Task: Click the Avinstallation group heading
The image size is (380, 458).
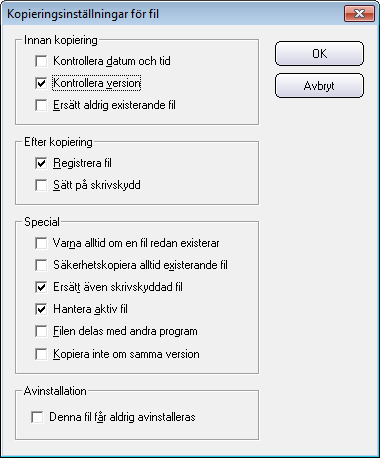Action: (55, 391)
